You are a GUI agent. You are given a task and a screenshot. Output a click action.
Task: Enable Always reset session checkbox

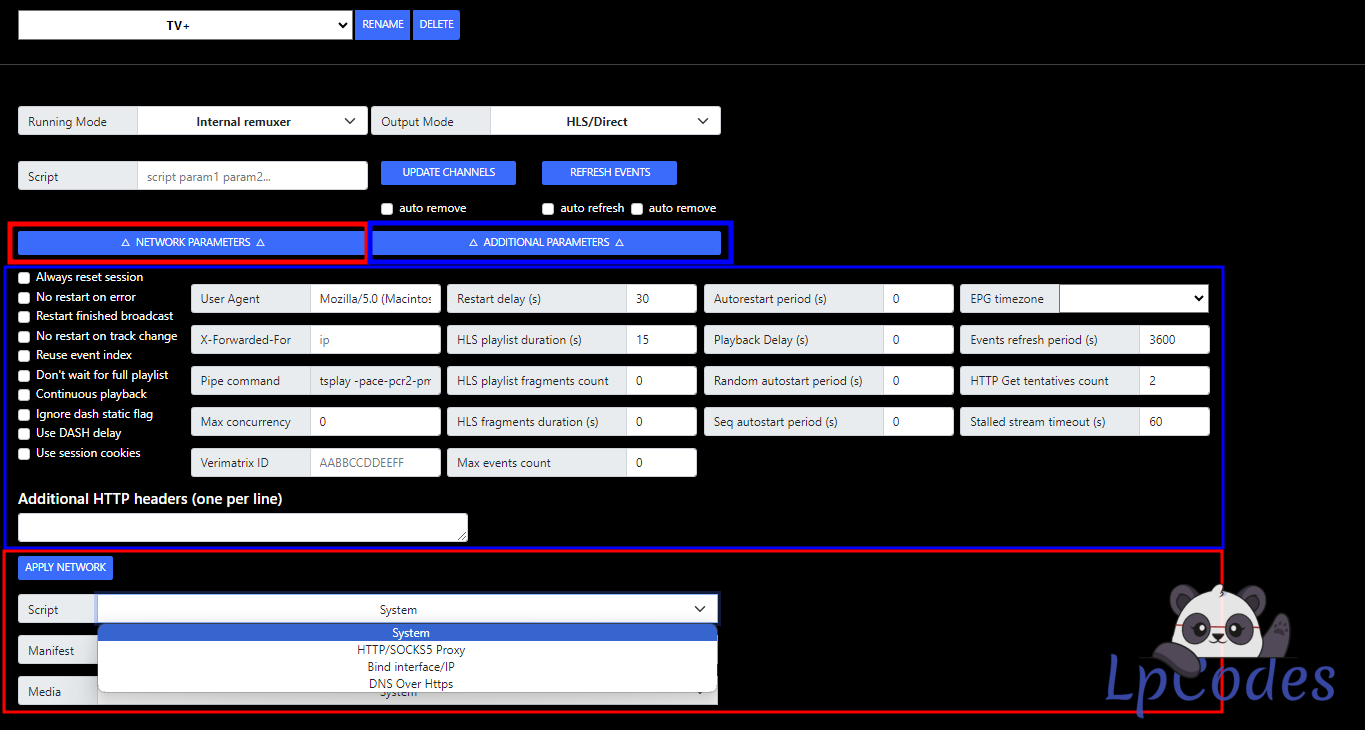point(24,278)
